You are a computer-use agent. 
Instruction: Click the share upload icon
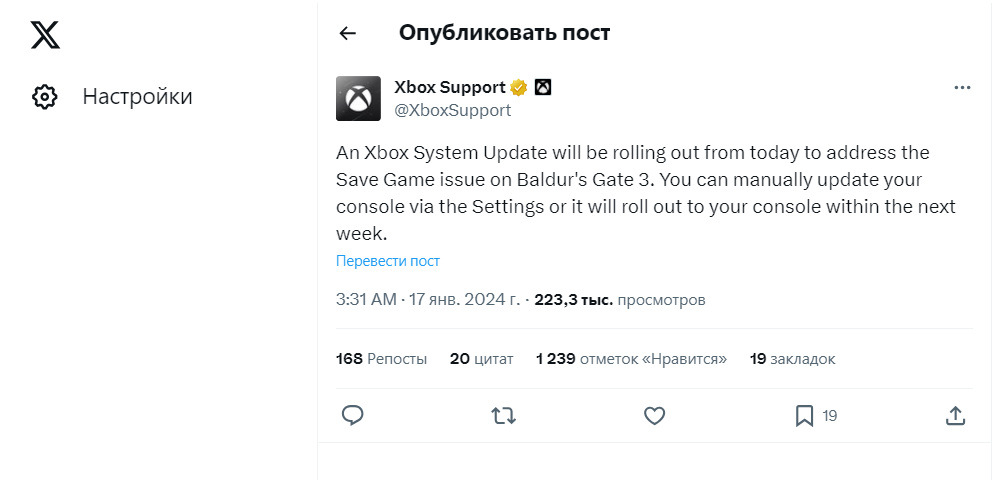click(955, 415)
